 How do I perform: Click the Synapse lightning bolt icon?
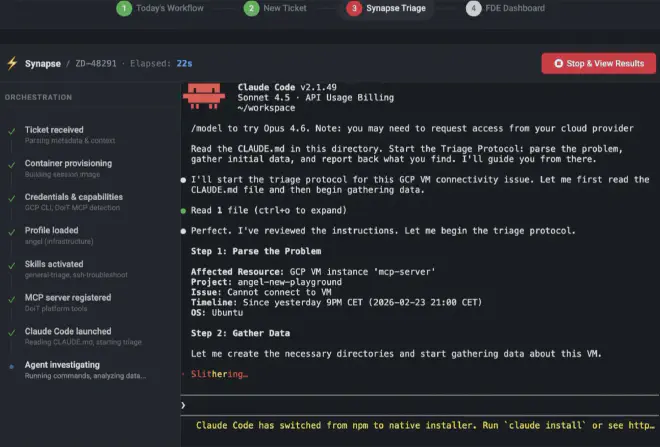12,64
